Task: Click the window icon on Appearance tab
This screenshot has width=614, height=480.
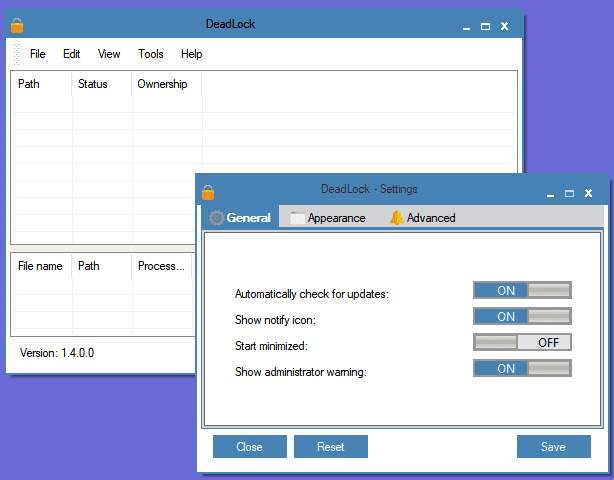Action: (297, 218)
